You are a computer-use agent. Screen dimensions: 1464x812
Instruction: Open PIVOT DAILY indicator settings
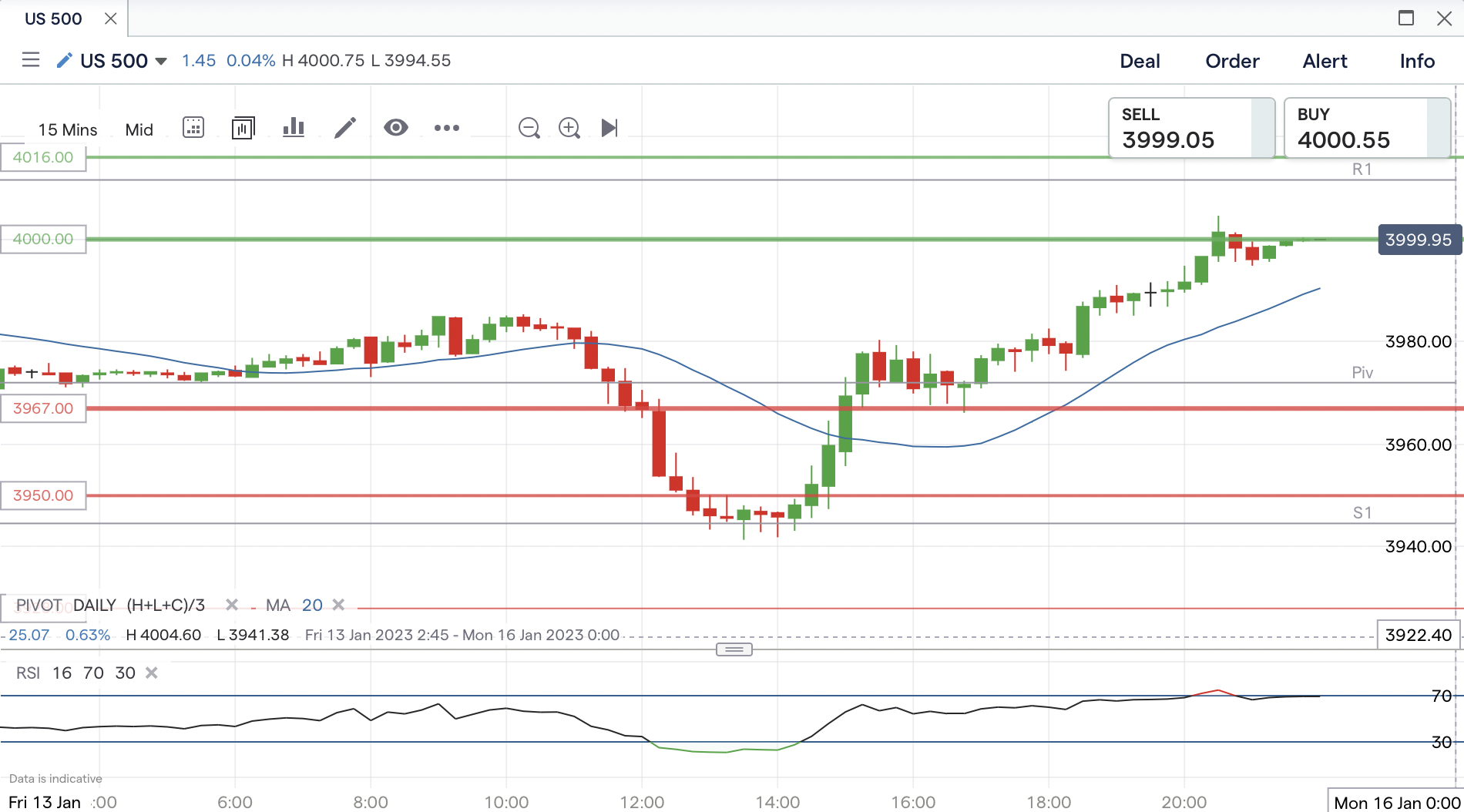pyautogui.click(x=110, y=606)
